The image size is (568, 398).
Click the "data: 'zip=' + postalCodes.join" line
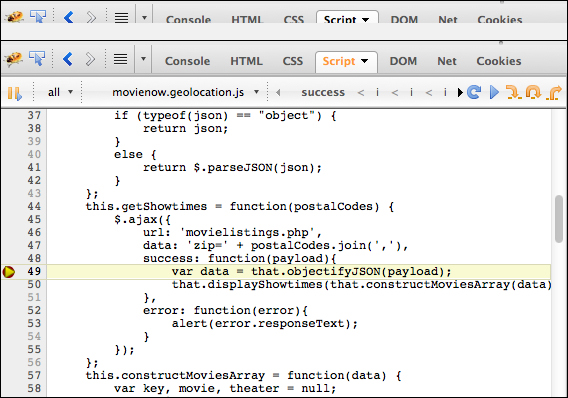tap(276, 246)
